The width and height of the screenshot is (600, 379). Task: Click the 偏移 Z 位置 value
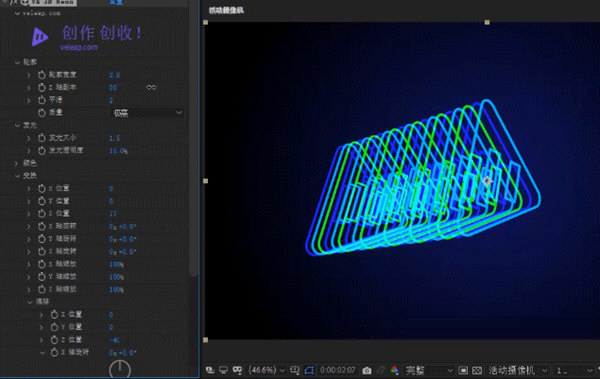click(114, 340)
